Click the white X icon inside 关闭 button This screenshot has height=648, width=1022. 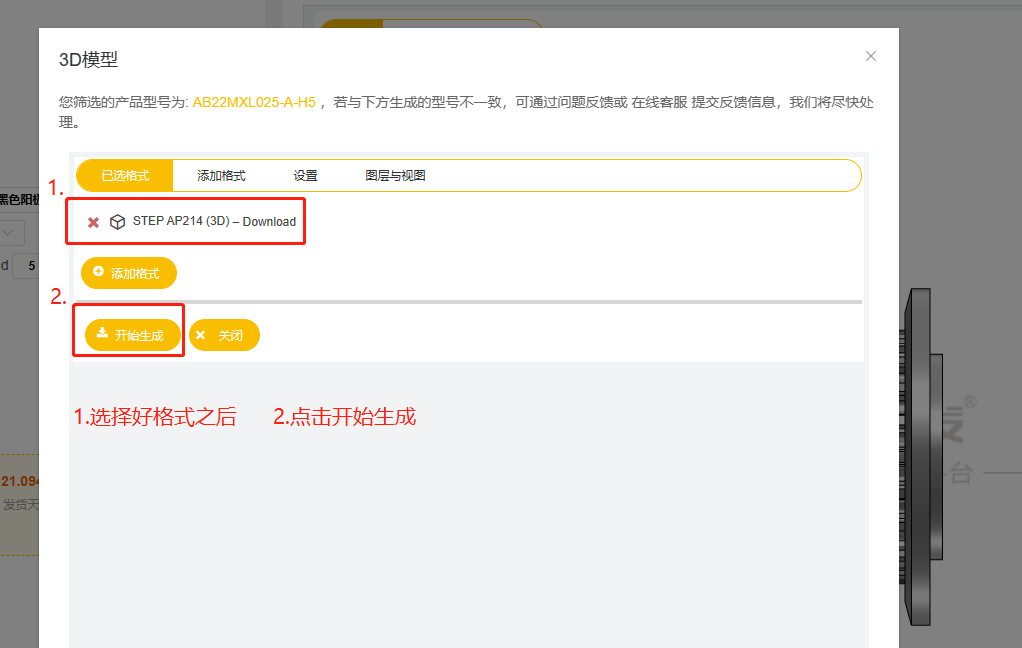point(200,335)
